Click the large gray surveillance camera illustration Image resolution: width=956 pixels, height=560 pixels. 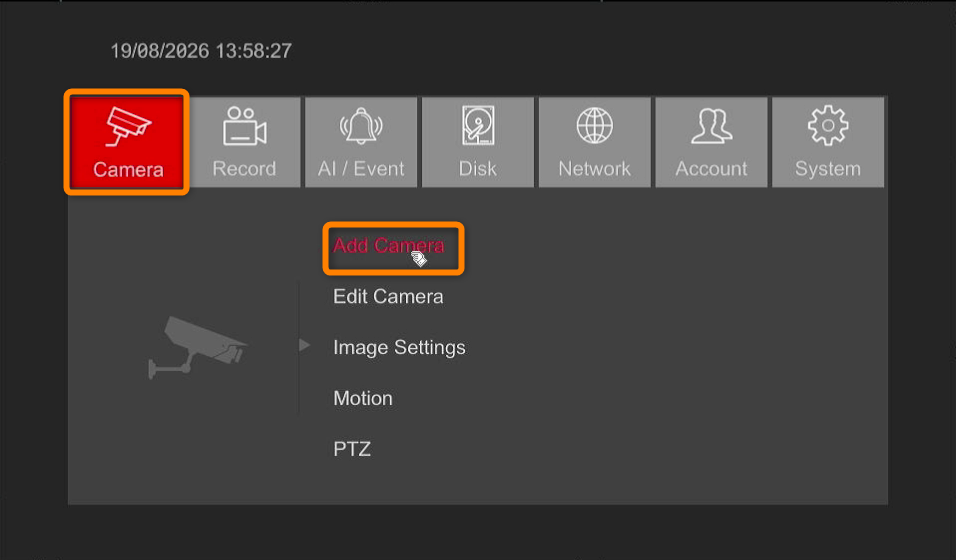[x=197, y=346]
